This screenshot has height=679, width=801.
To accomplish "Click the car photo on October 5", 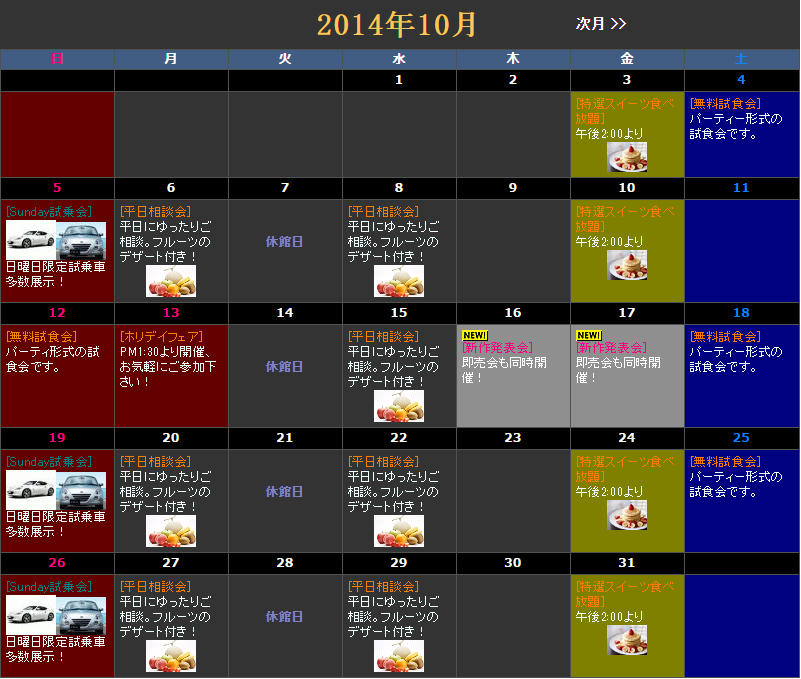I will [56, 240].
